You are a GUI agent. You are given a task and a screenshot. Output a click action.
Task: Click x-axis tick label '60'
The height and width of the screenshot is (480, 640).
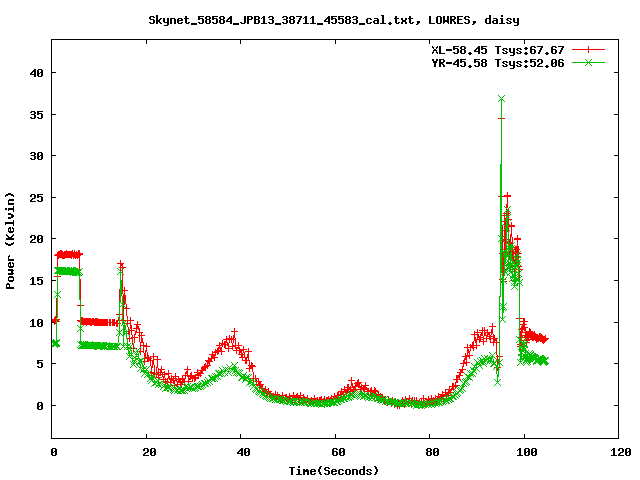tap(338, 452)
